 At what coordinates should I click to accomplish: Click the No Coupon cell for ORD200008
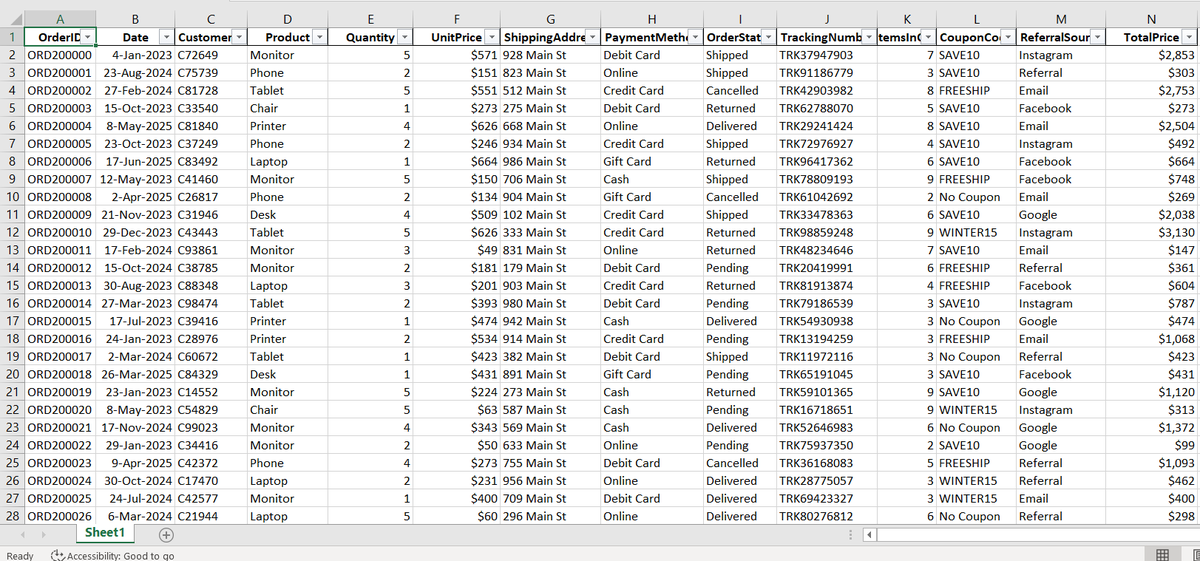976,197
